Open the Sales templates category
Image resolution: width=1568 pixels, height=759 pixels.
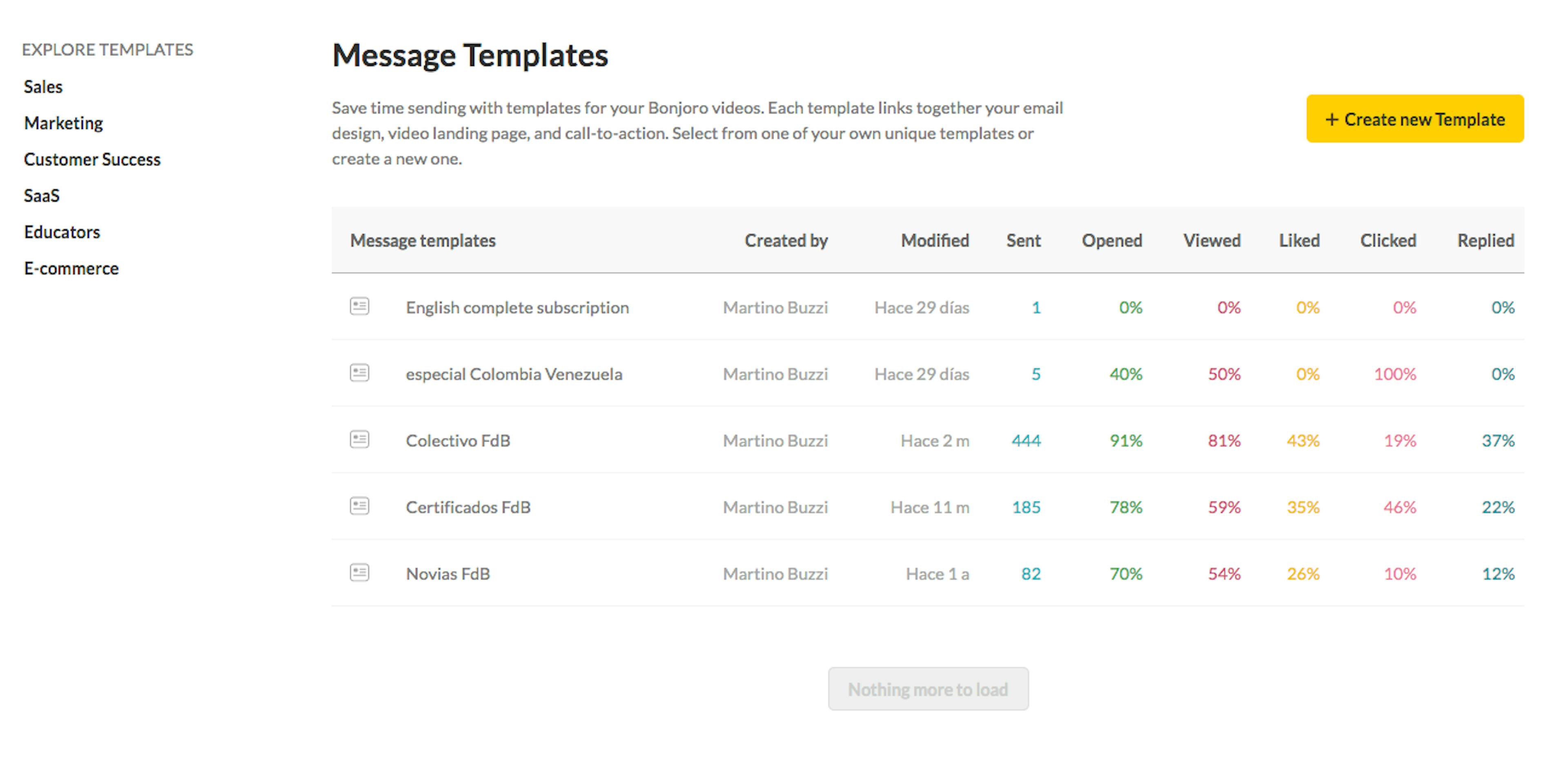click(43, 87)
